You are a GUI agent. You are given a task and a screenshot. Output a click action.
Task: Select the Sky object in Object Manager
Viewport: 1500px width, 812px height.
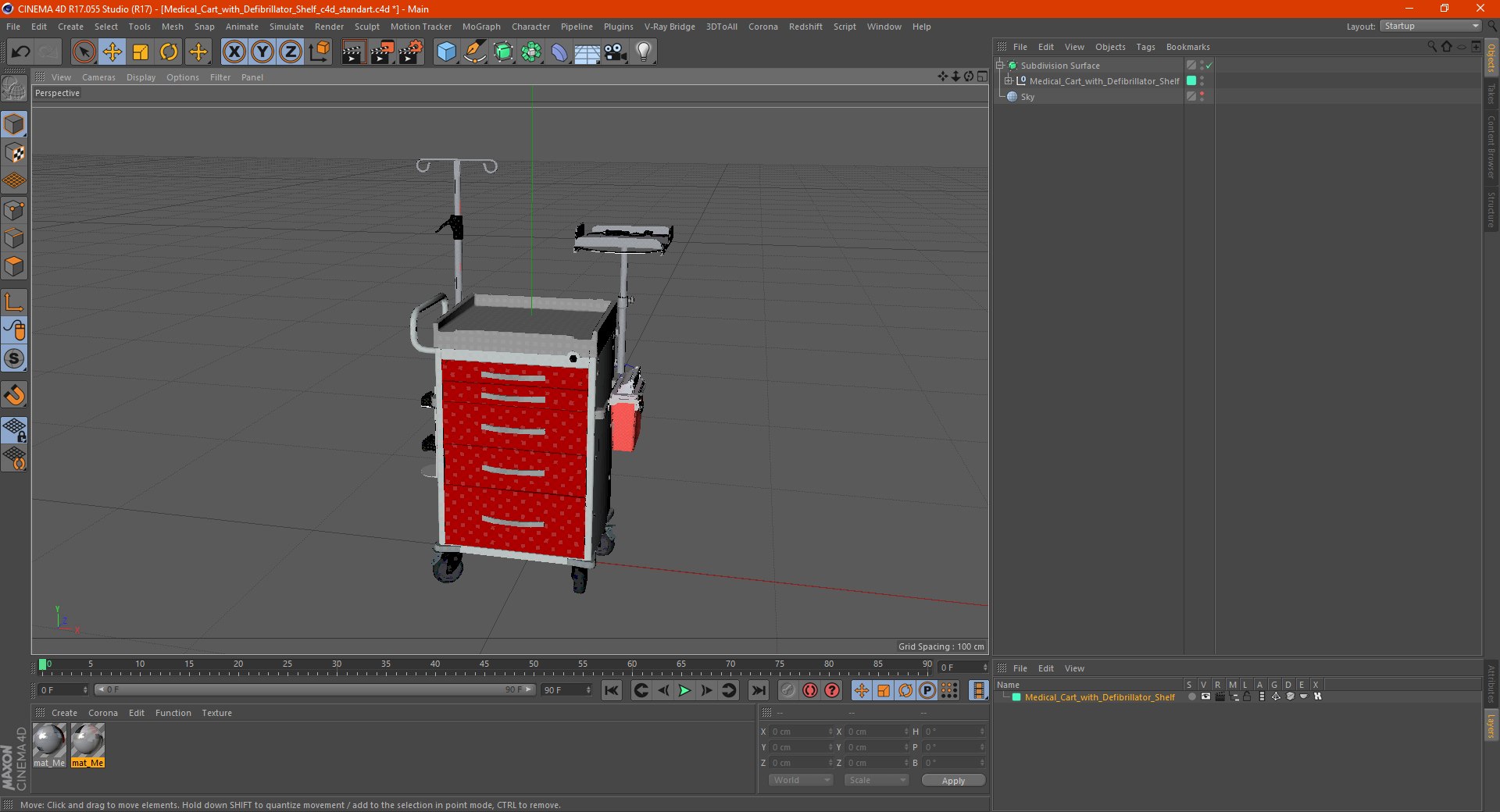[x=1027, y=97]
